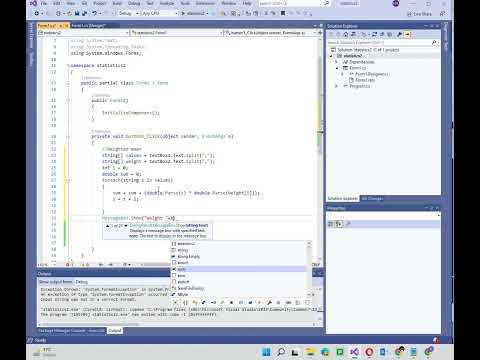Image resolution: width=480 pixels, height=360 pixels.
Task: Switch to the Package Manager Console tab
Action: [62, 331]
